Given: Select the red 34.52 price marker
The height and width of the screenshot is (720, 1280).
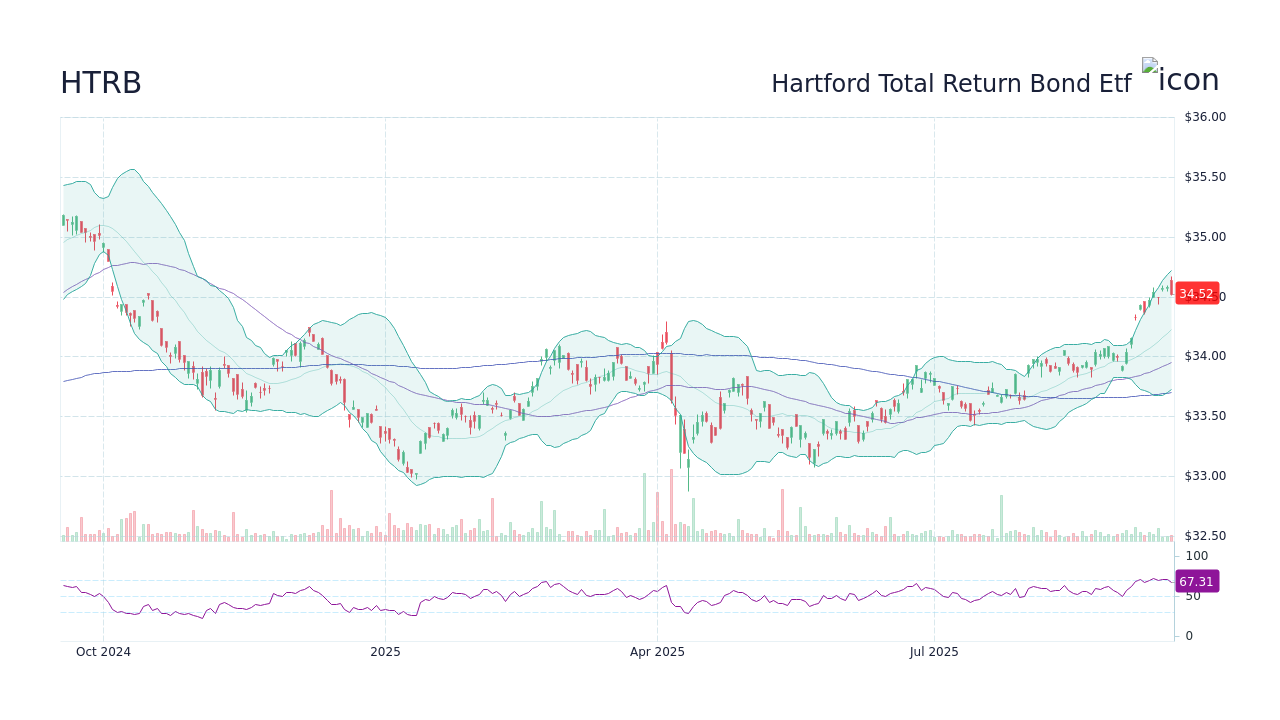Looking at the screenshot, I should pyautogui.click(x=1197, y=294).
